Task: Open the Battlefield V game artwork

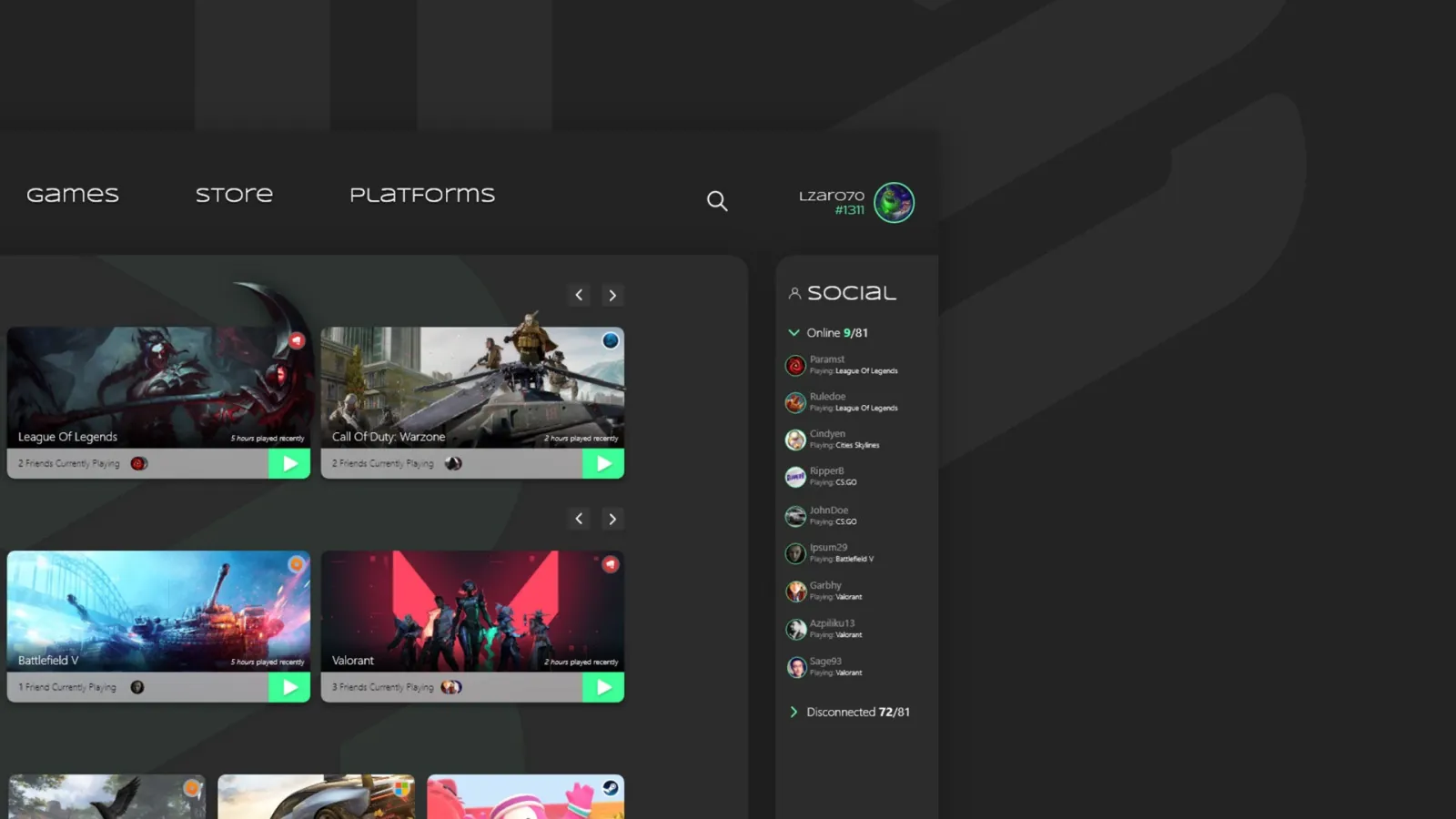Action: tap(158, 612)
